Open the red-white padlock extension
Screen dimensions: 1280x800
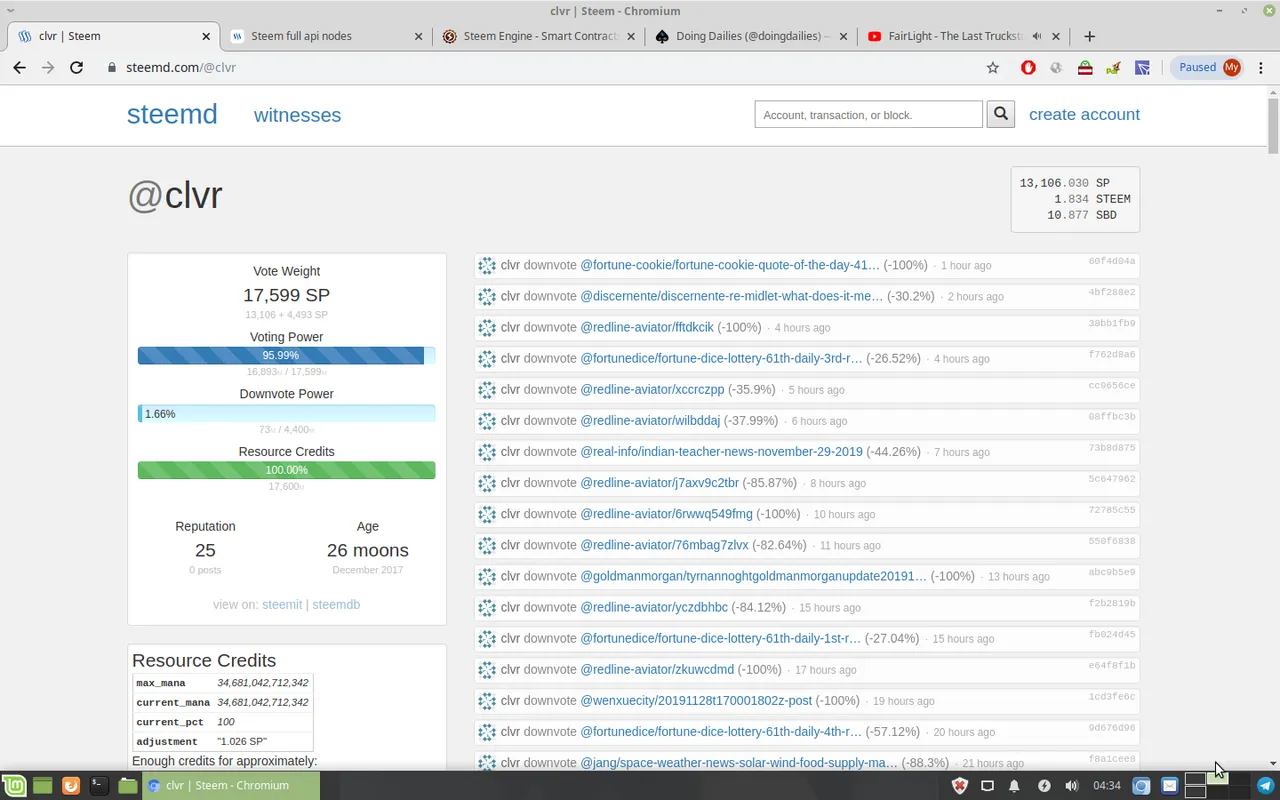(1085, 67)
